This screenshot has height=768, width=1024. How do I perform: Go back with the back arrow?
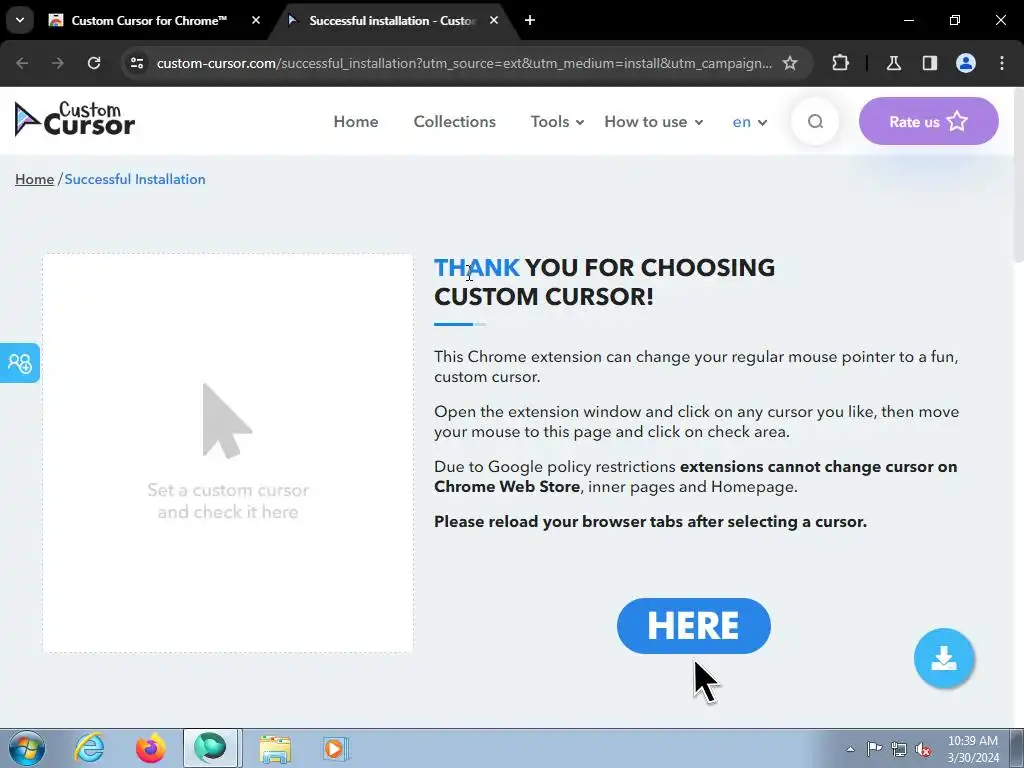point(22,63)
